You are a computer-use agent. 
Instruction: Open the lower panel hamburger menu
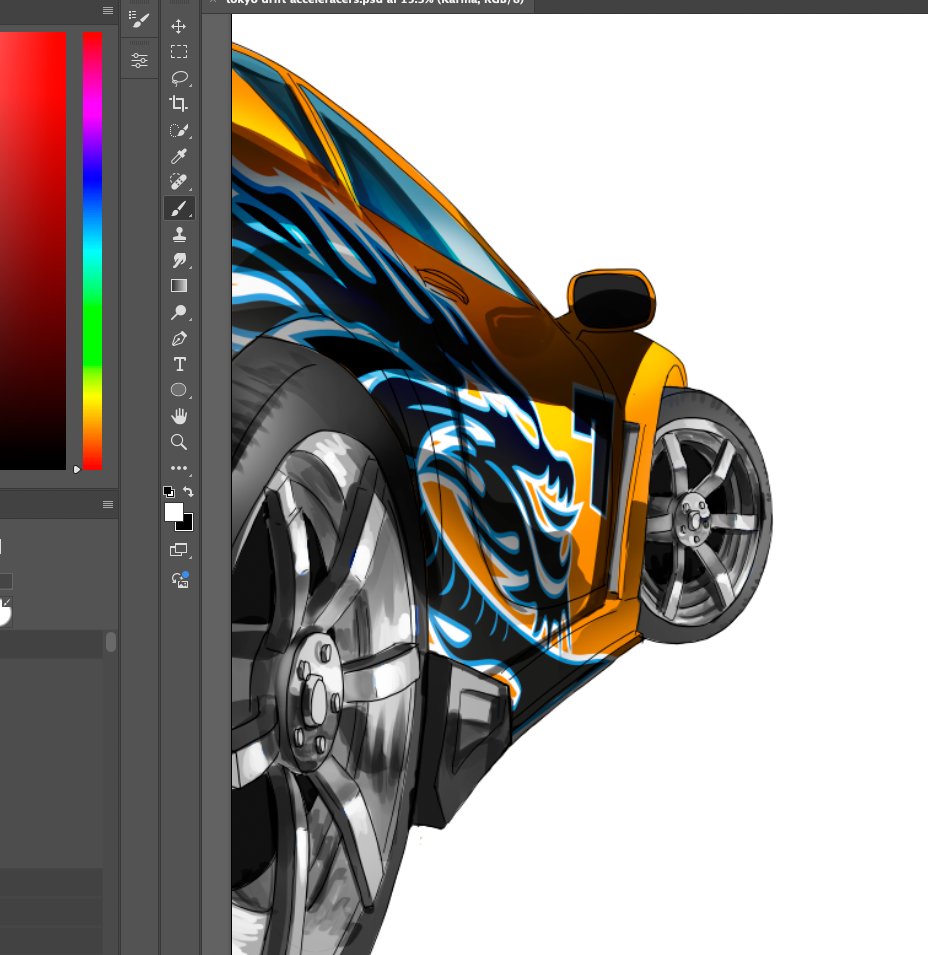point(108,504)
